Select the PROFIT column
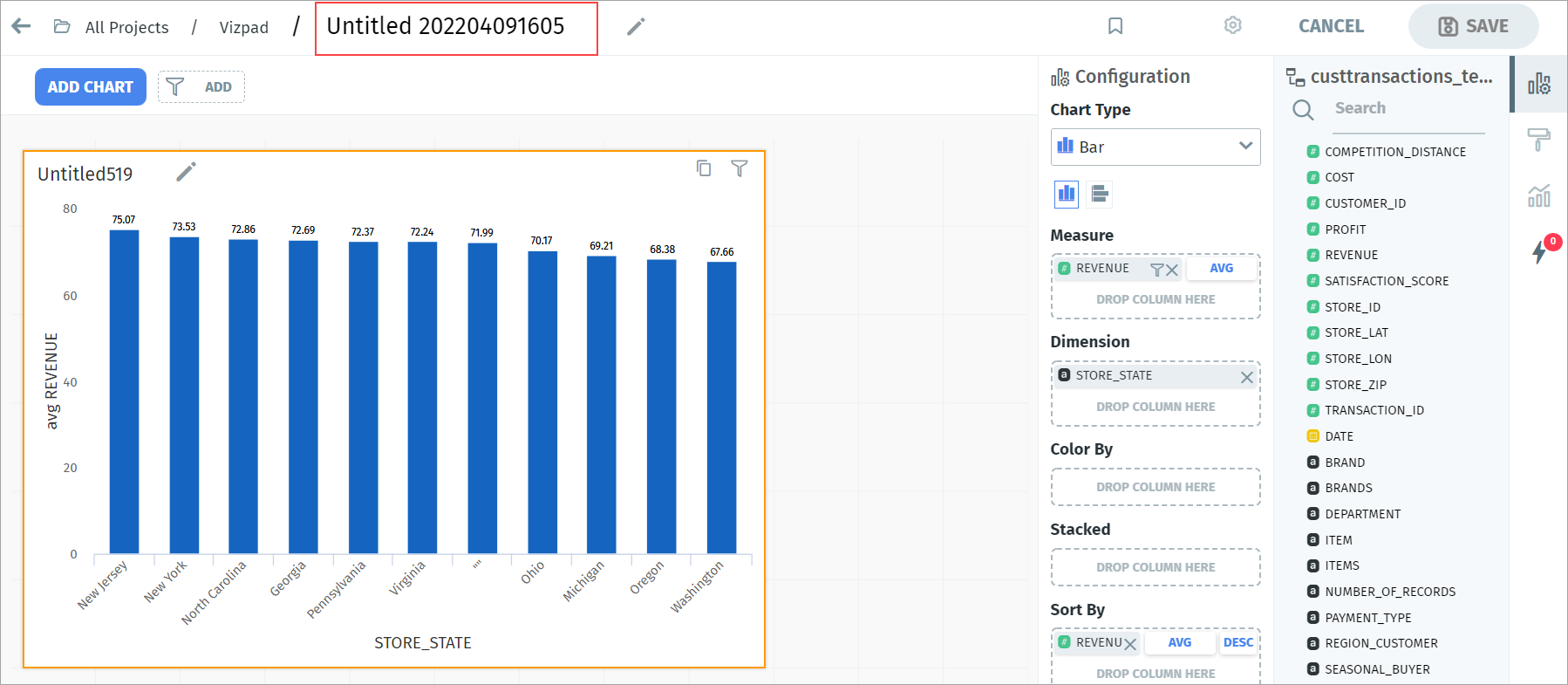Viewport: 1568px width, 685px height. [x=1345, y=229]
